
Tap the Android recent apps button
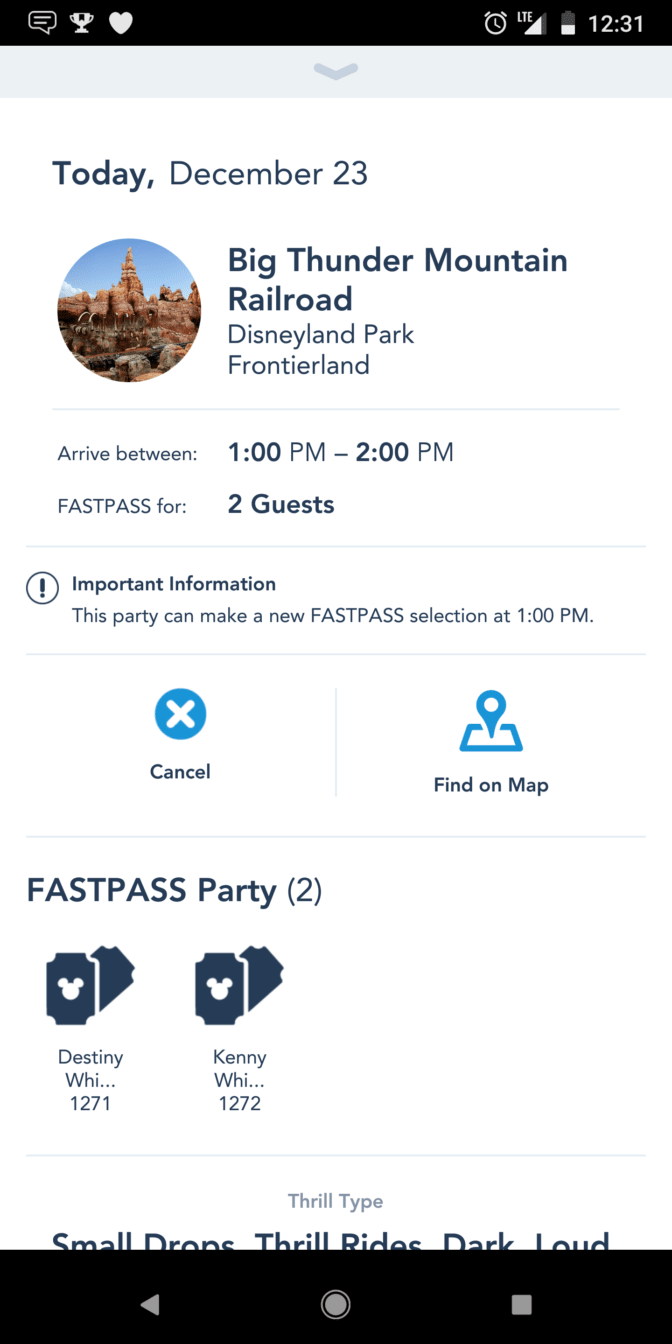pyautogui.click(x=521, y=1304)
